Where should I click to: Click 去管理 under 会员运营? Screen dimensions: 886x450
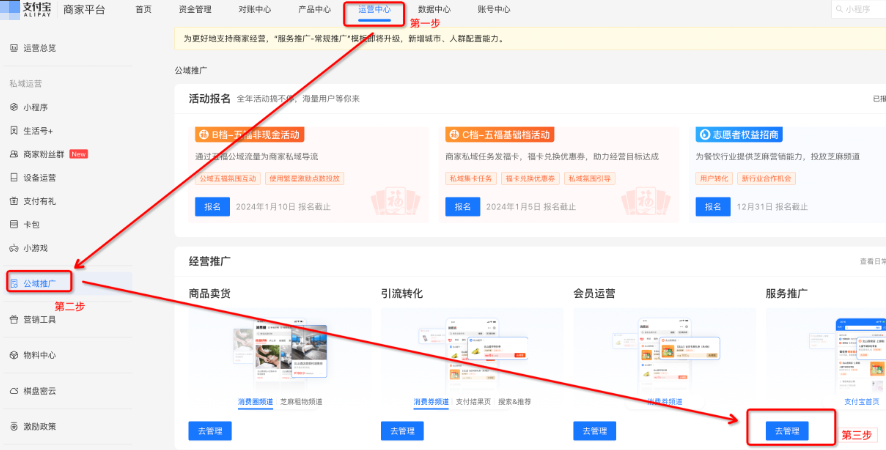pos(595,431)
